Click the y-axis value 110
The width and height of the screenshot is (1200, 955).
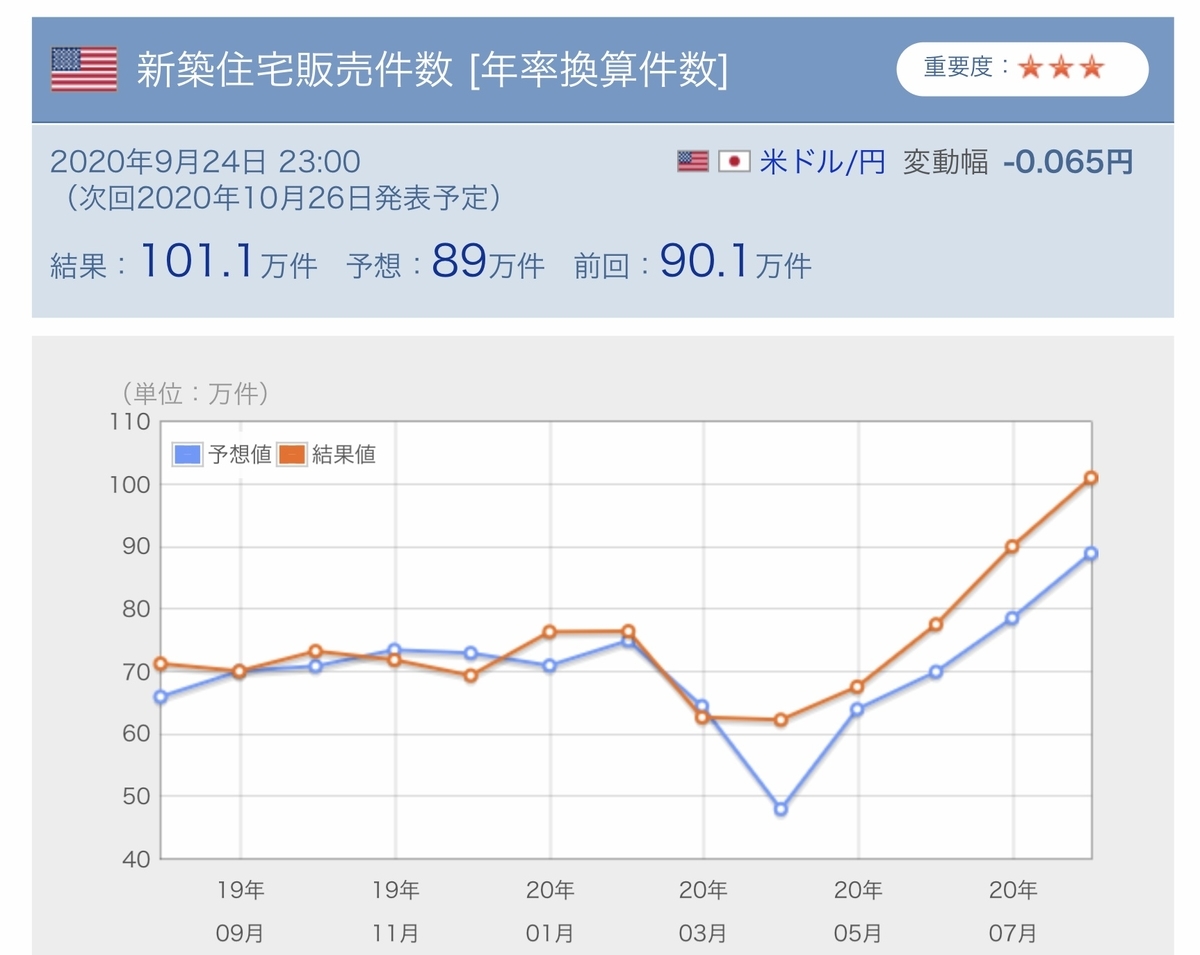[132, 422]
